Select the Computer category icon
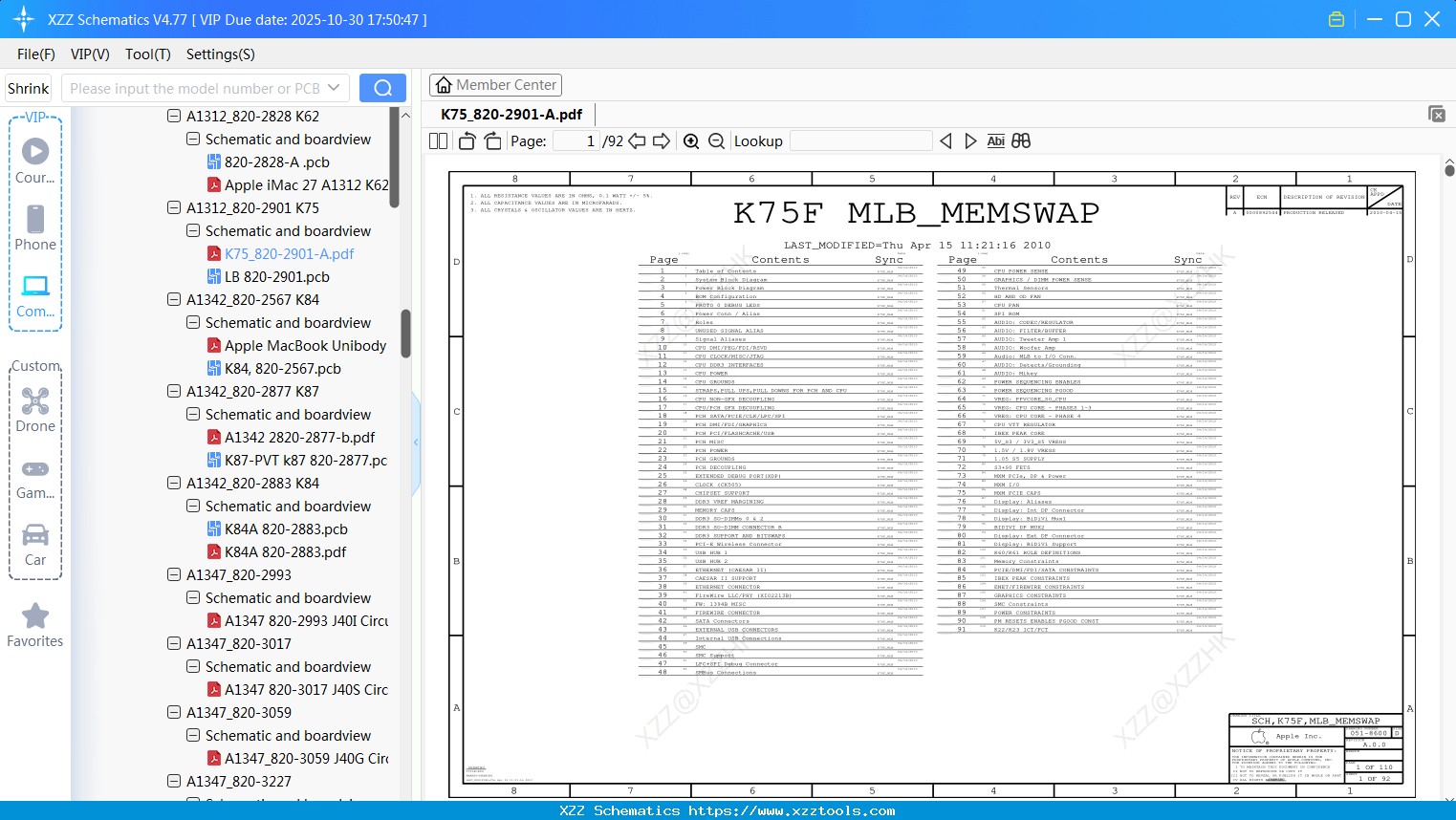Screen dimensions: 1456x820 [x=35, y=295]
